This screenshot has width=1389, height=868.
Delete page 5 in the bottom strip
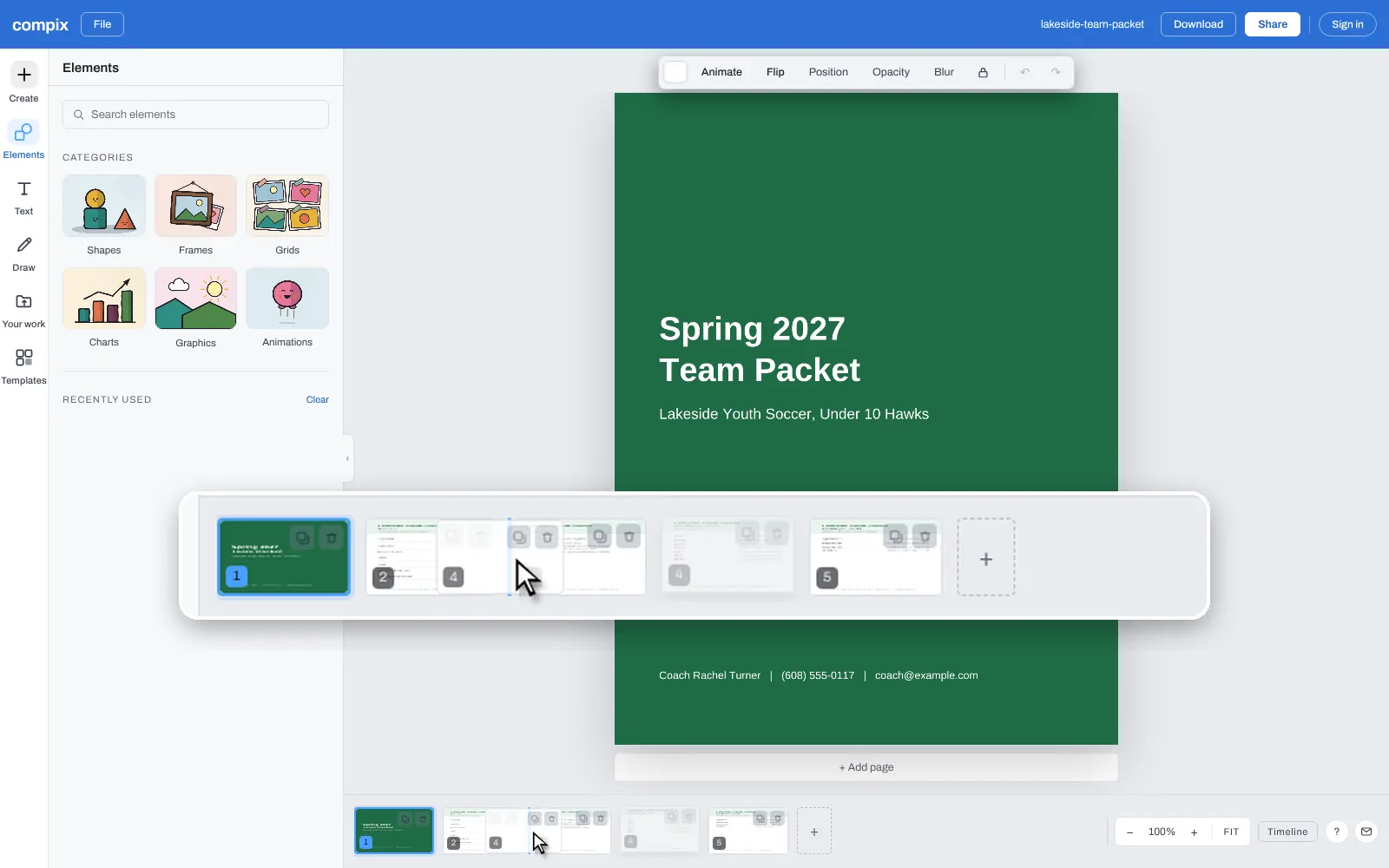pyautogui.click(x=778, y=819)
